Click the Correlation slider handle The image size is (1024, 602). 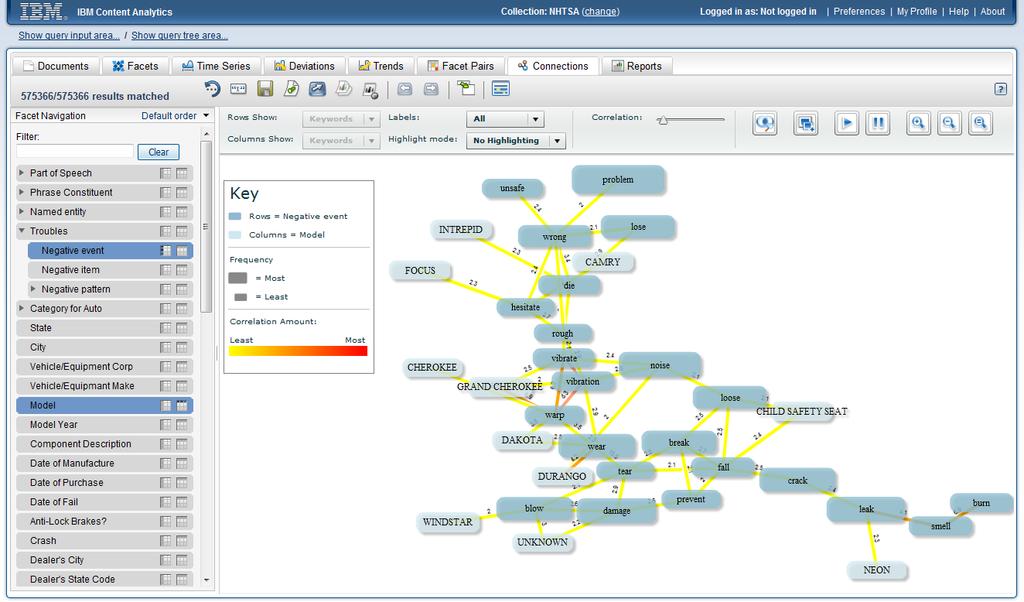[663, 120]
